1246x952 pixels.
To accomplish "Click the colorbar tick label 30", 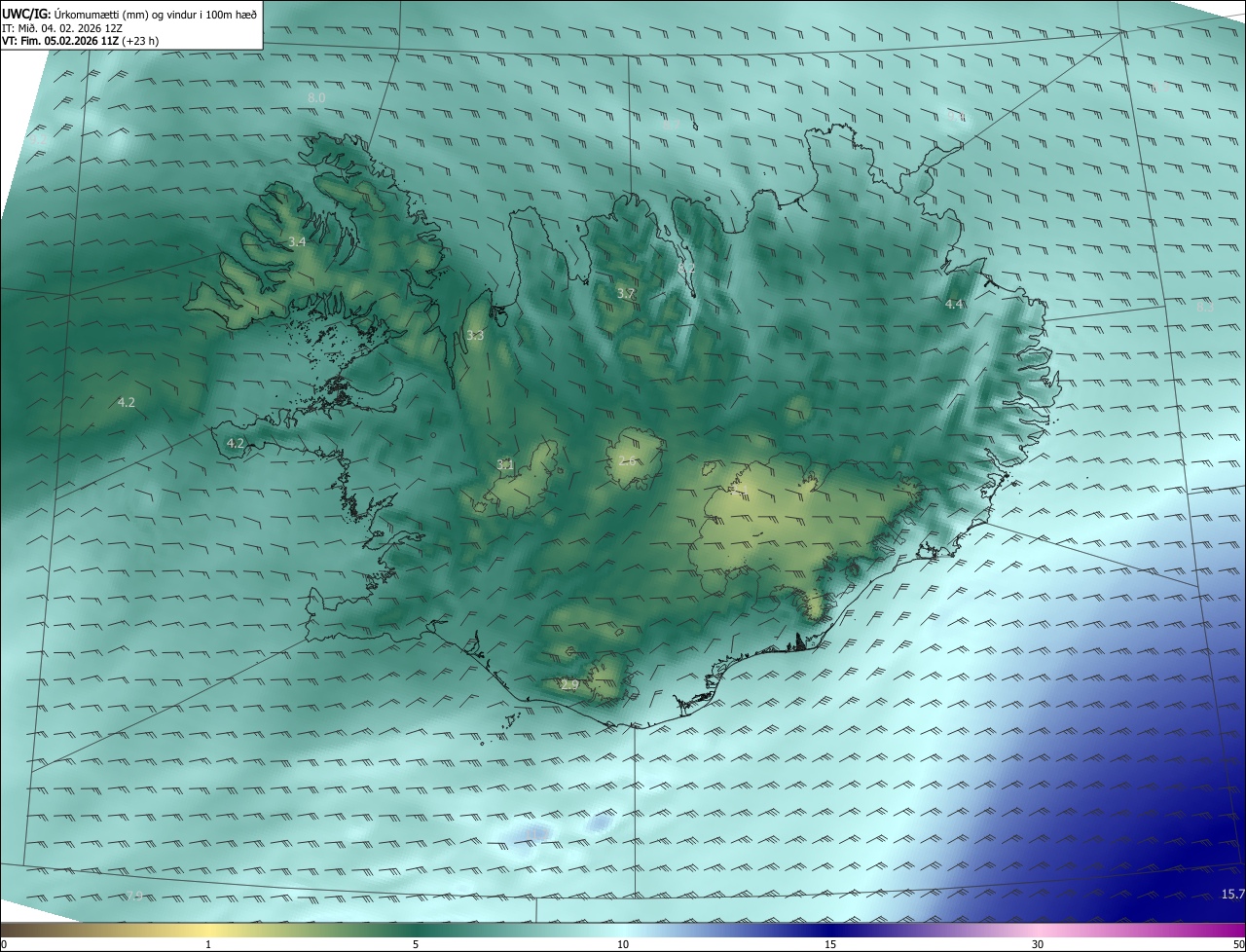I will (1038, 944).
